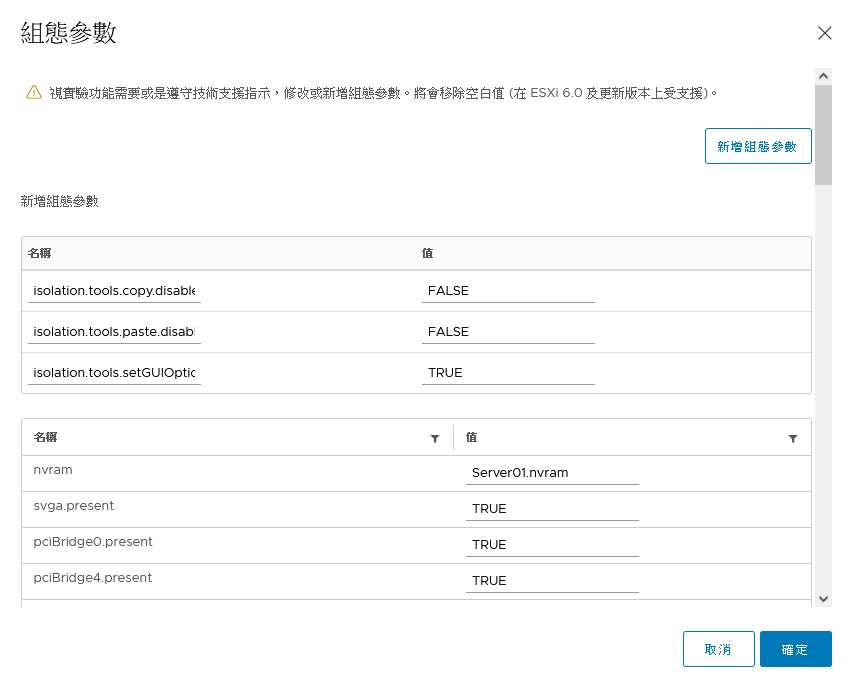Click the yellow warning triangle icon
The image size is (846, 680).
click(33, 92)
